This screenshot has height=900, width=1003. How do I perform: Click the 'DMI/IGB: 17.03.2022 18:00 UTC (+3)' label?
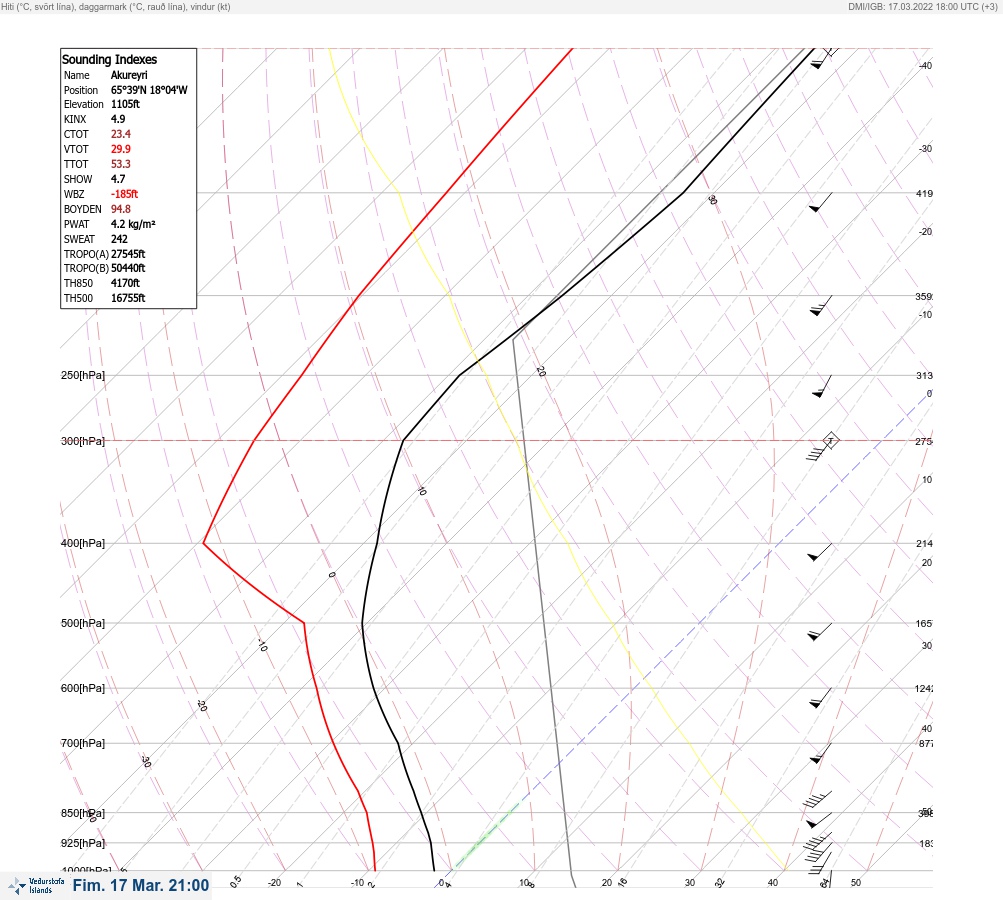point(922,7)
